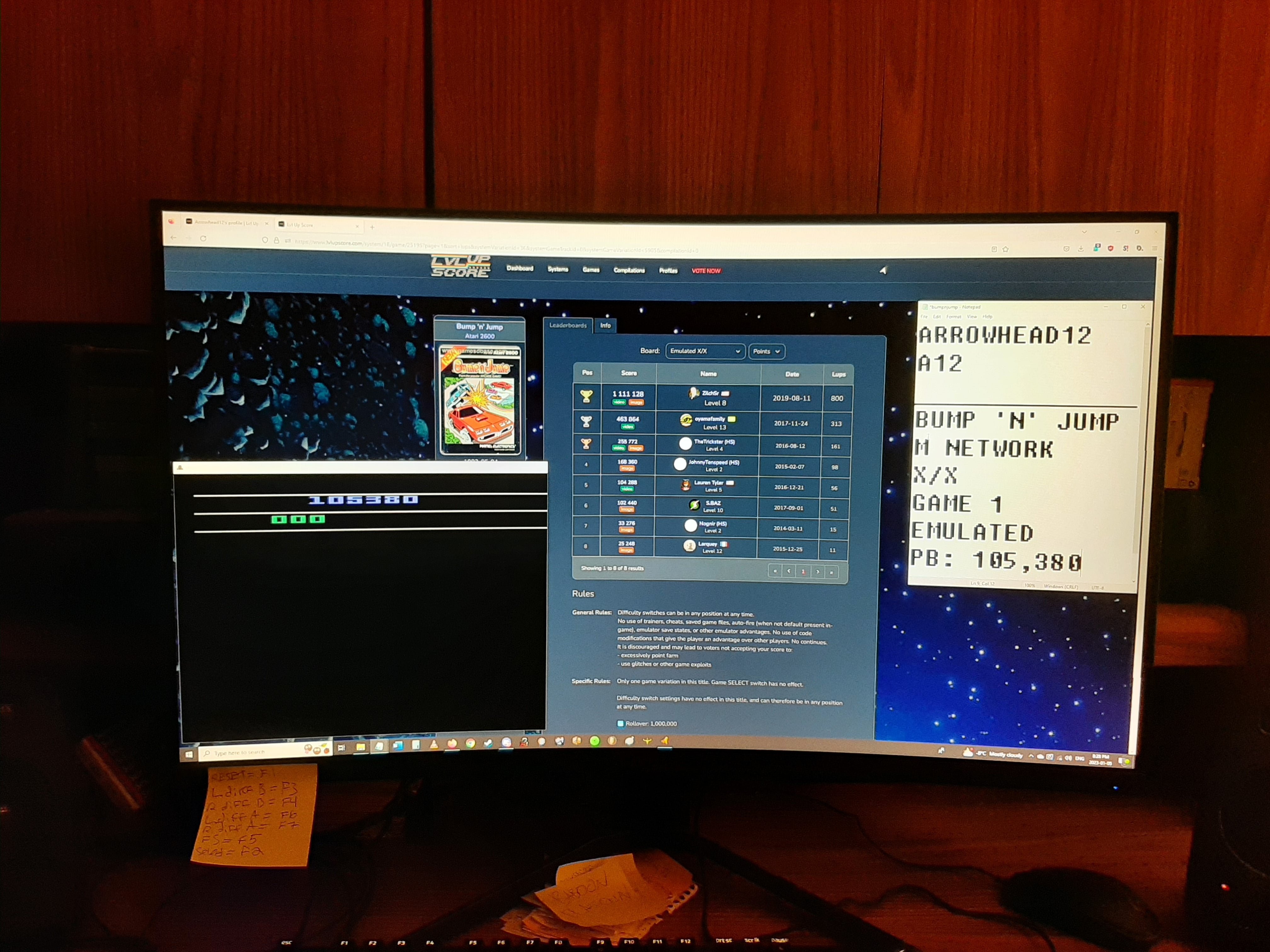Toggle the Rollover 1,000,000 checkbox
This screenshot has width=1270, height=952.
coord(620,724)
